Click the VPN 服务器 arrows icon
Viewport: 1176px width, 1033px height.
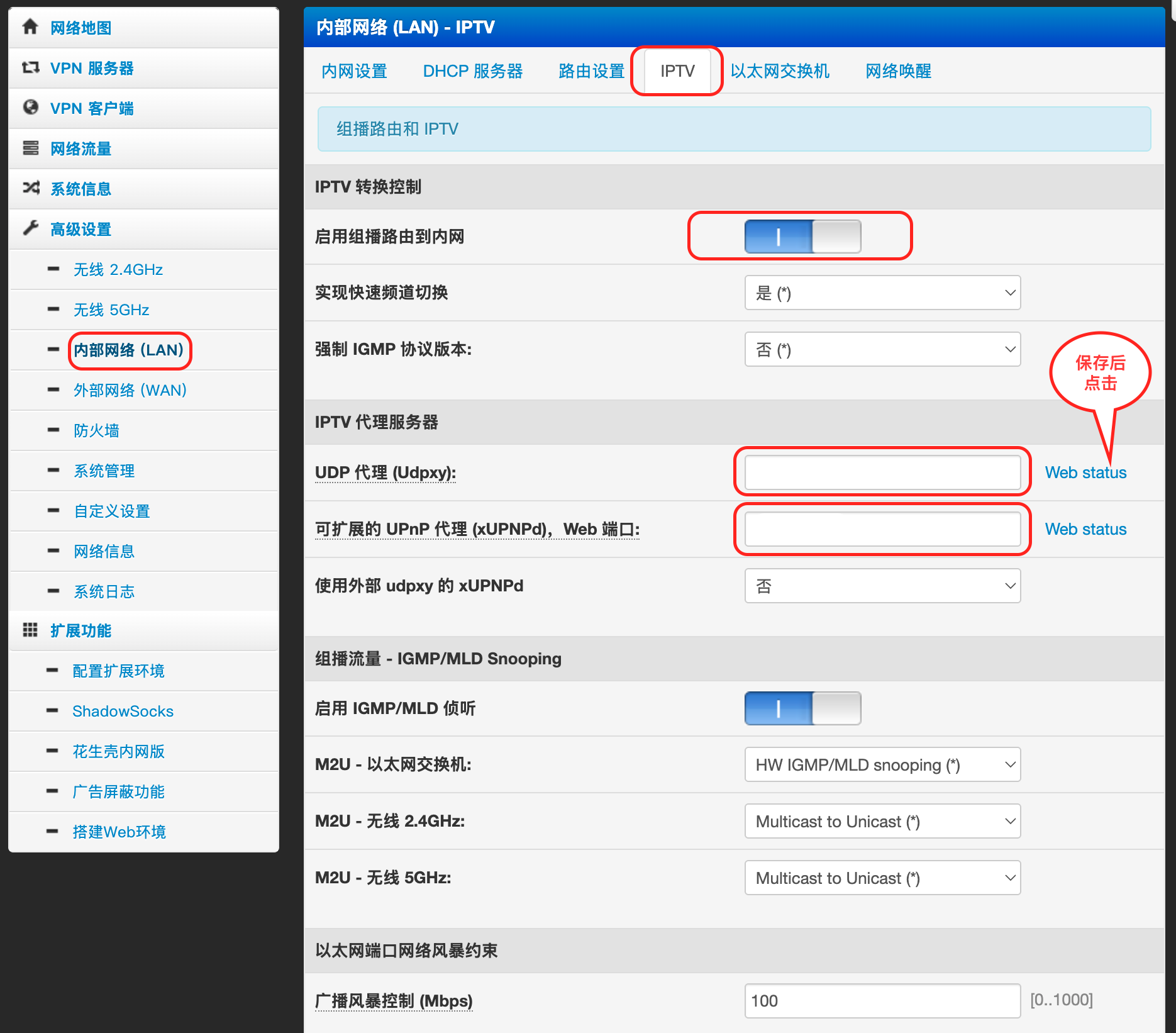(x=30, y=67)
